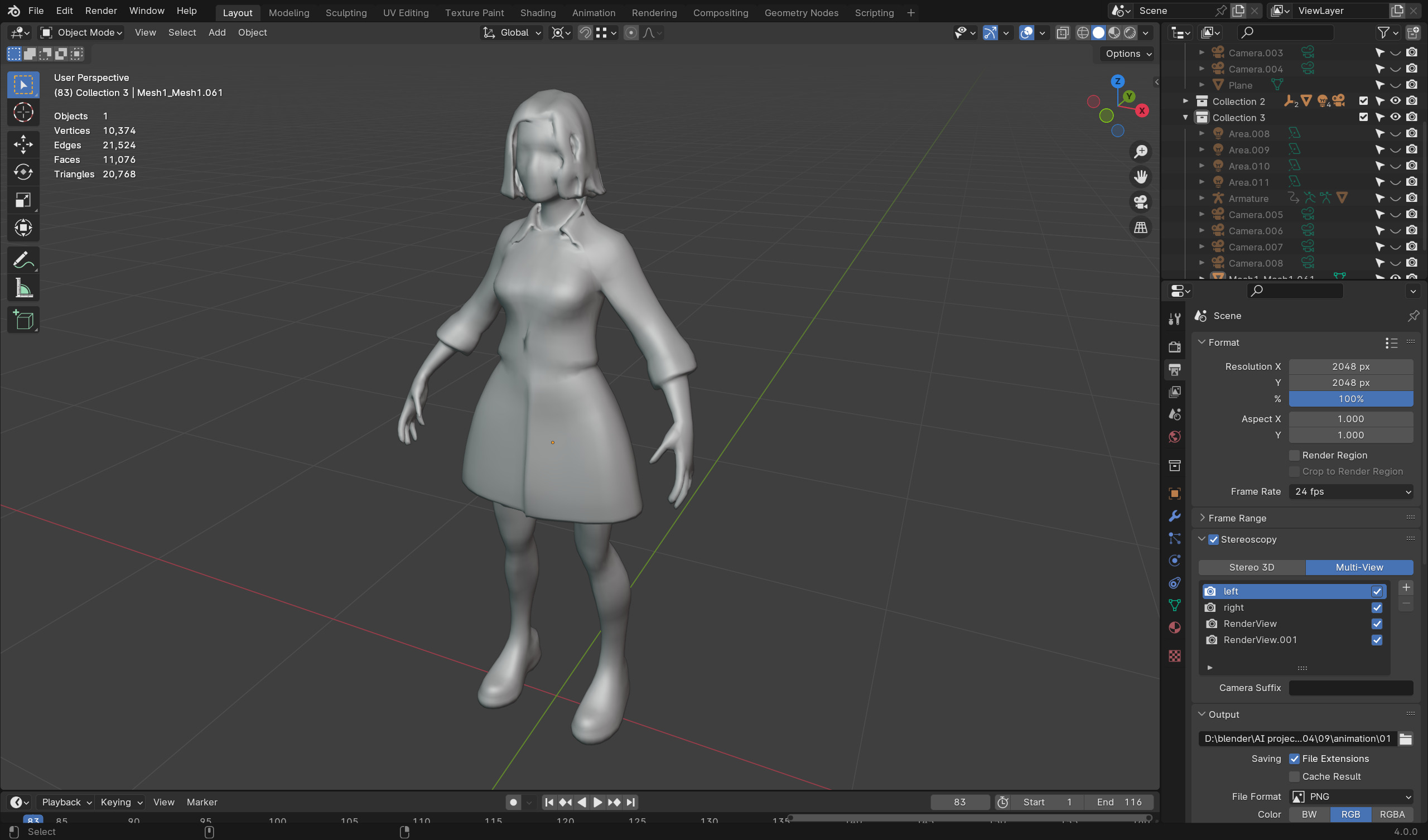Open the Object Mode dropdown
Viewport: 1428px width, 840px height.
coord(81,33)
